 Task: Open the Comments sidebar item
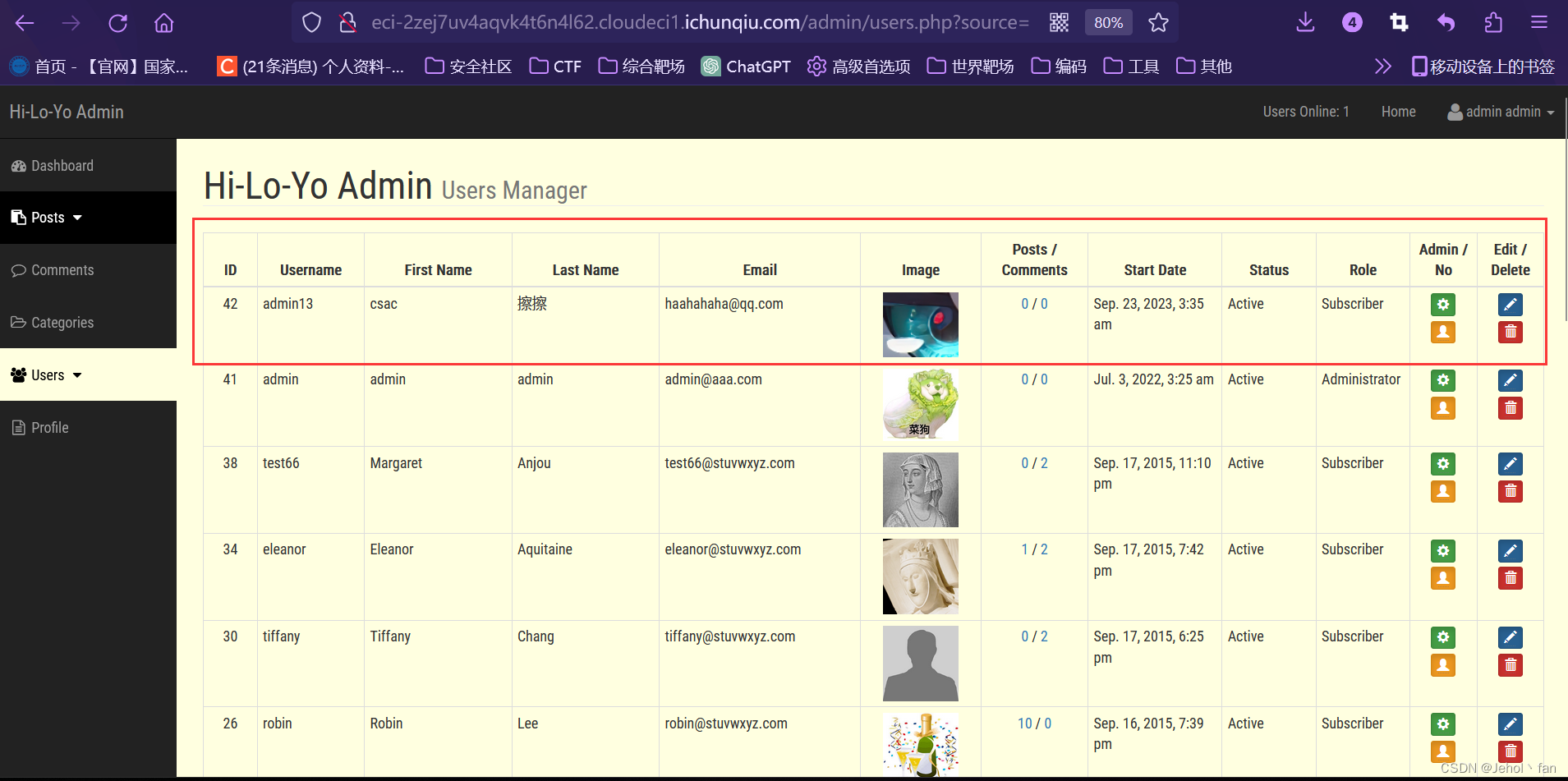(88, 270)
